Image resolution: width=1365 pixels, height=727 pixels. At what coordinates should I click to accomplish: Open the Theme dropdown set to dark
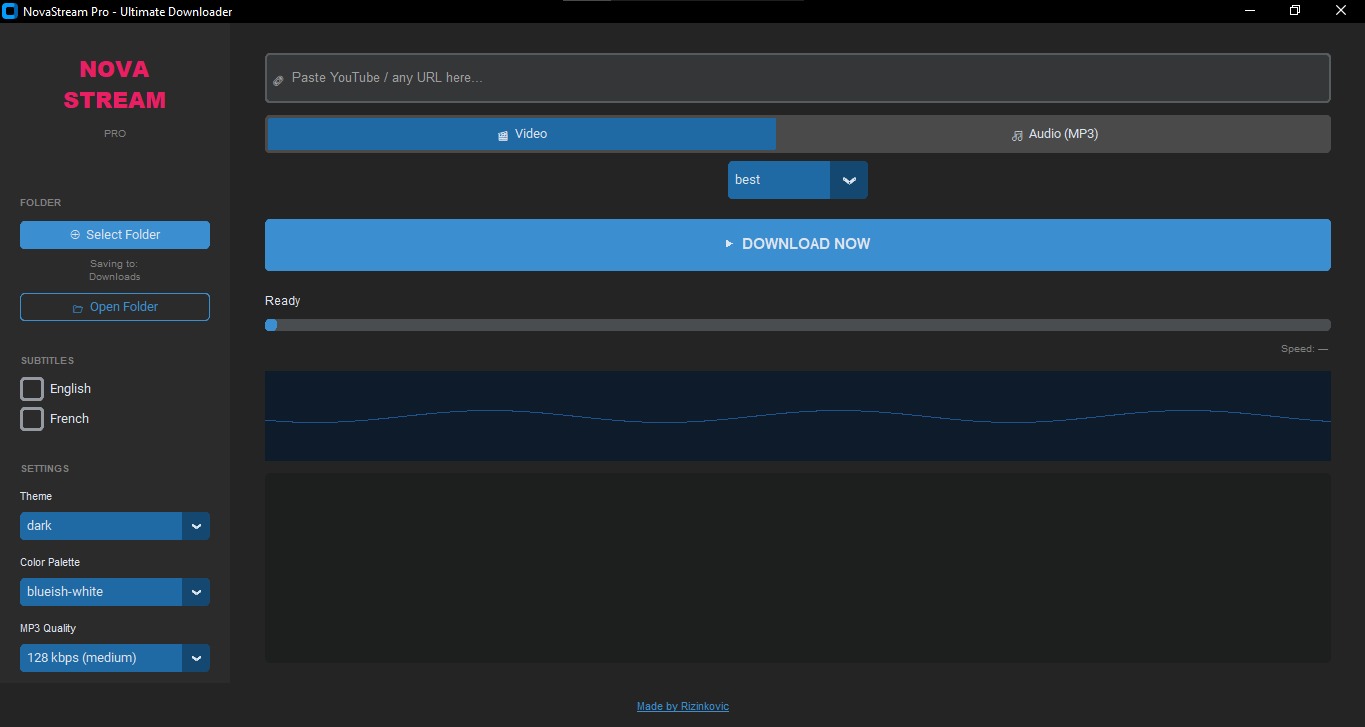(x=196, y=526)
